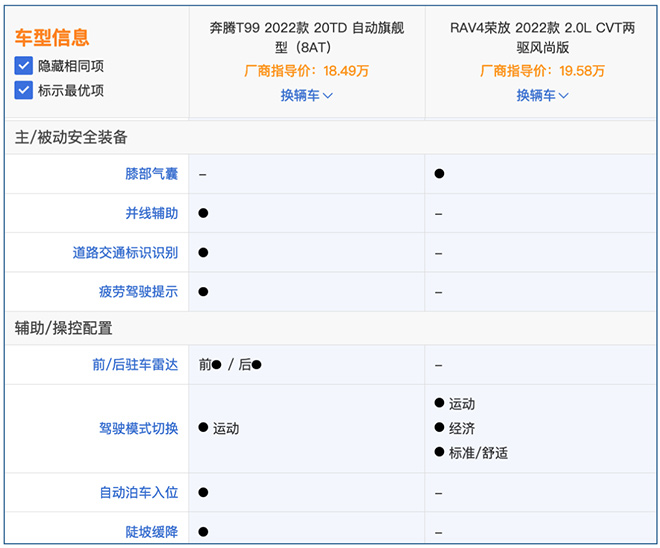Open the 前/后驻车雷达 link
The height and width of the screenshot is (548, 660).
(x=135, y=364)
